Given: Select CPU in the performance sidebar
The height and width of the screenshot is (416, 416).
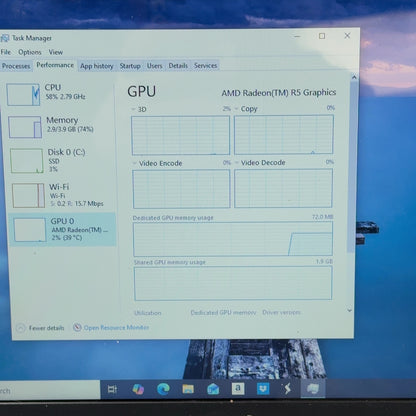Looking at the screenshot, I should pos(60,94).
